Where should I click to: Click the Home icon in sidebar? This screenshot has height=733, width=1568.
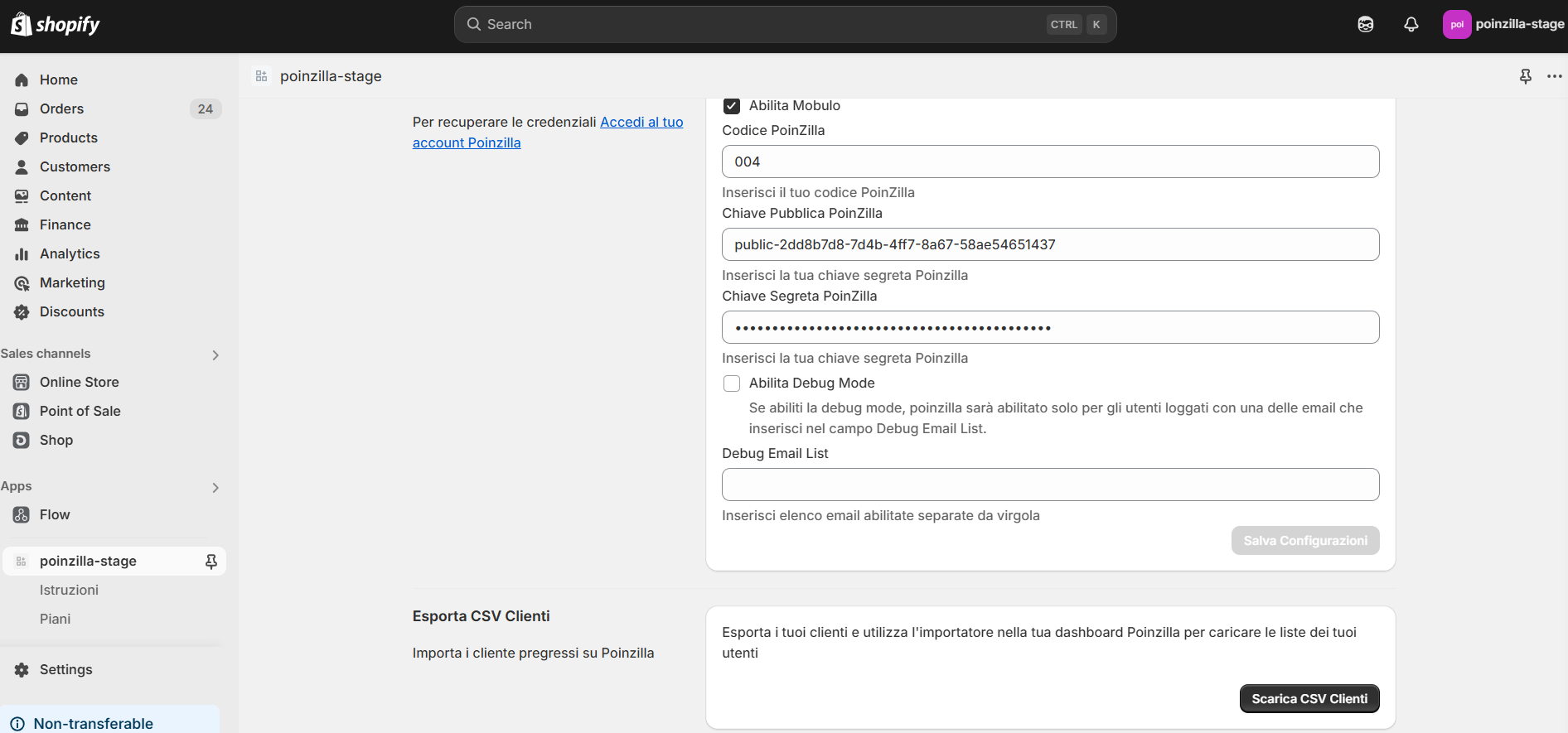(x=22, y=80)
